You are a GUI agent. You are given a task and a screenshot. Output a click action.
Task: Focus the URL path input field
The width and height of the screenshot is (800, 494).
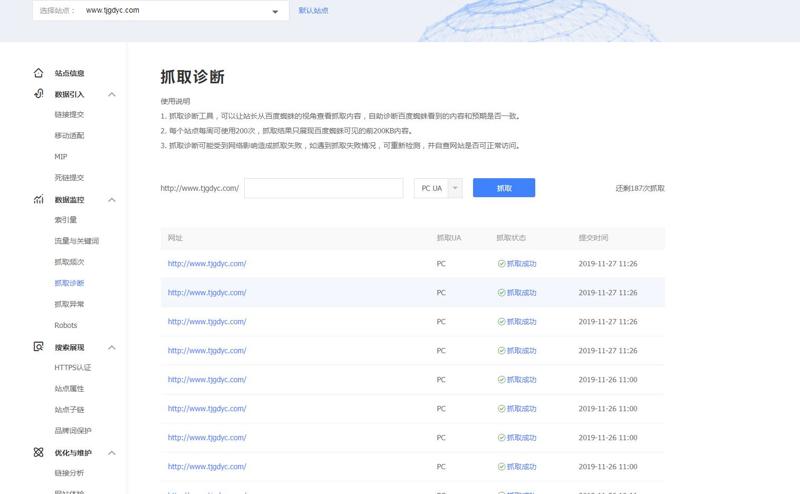(324, 188)
